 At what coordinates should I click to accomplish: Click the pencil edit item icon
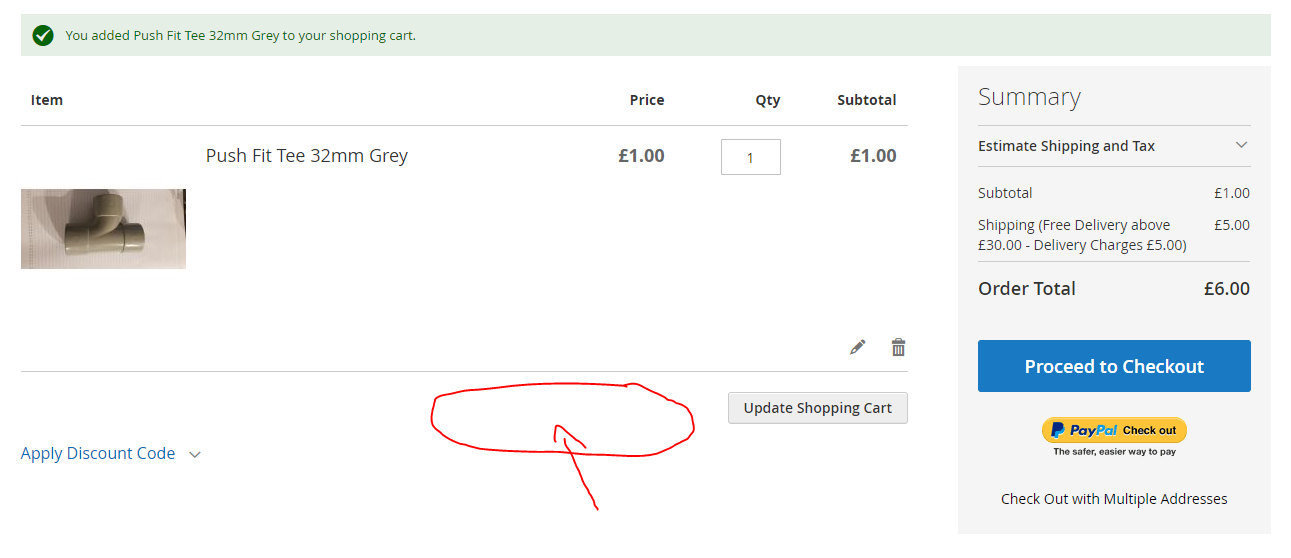pyautogui.click(x=857, y=347)
